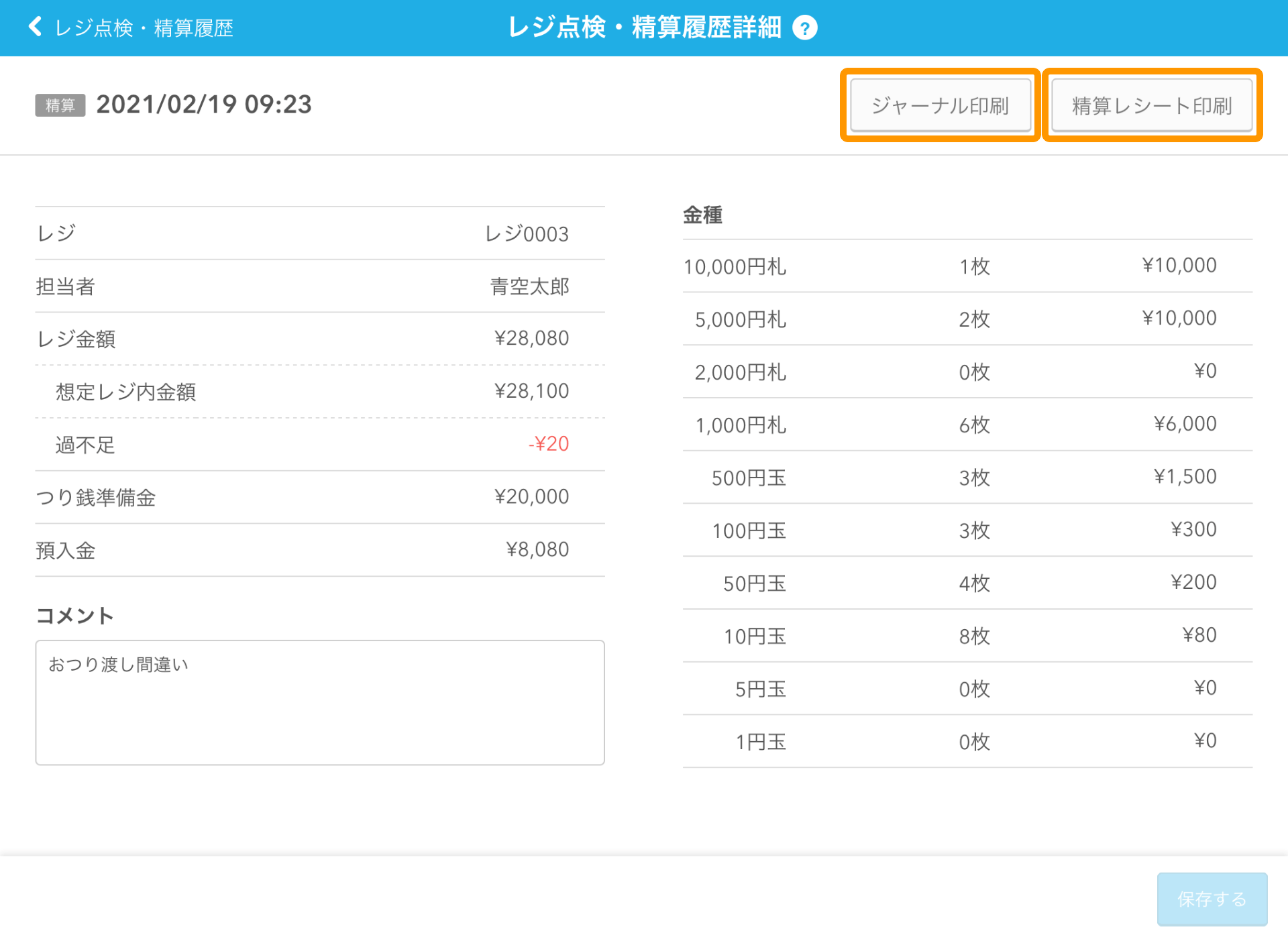Viewport: 1288px width, 939px height.
Task: Click the 預入金 amount ¥8,080
Action: [537, 550]
